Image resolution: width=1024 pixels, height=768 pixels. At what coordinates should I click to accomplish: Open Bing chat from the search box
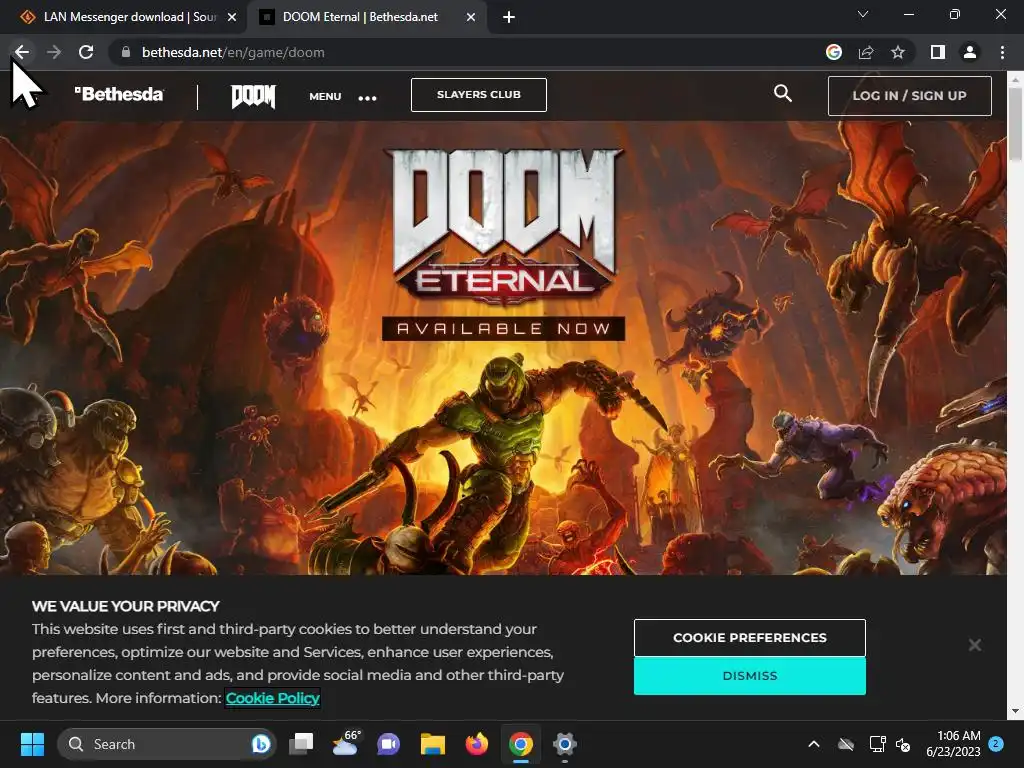click(x=261, y=744)
